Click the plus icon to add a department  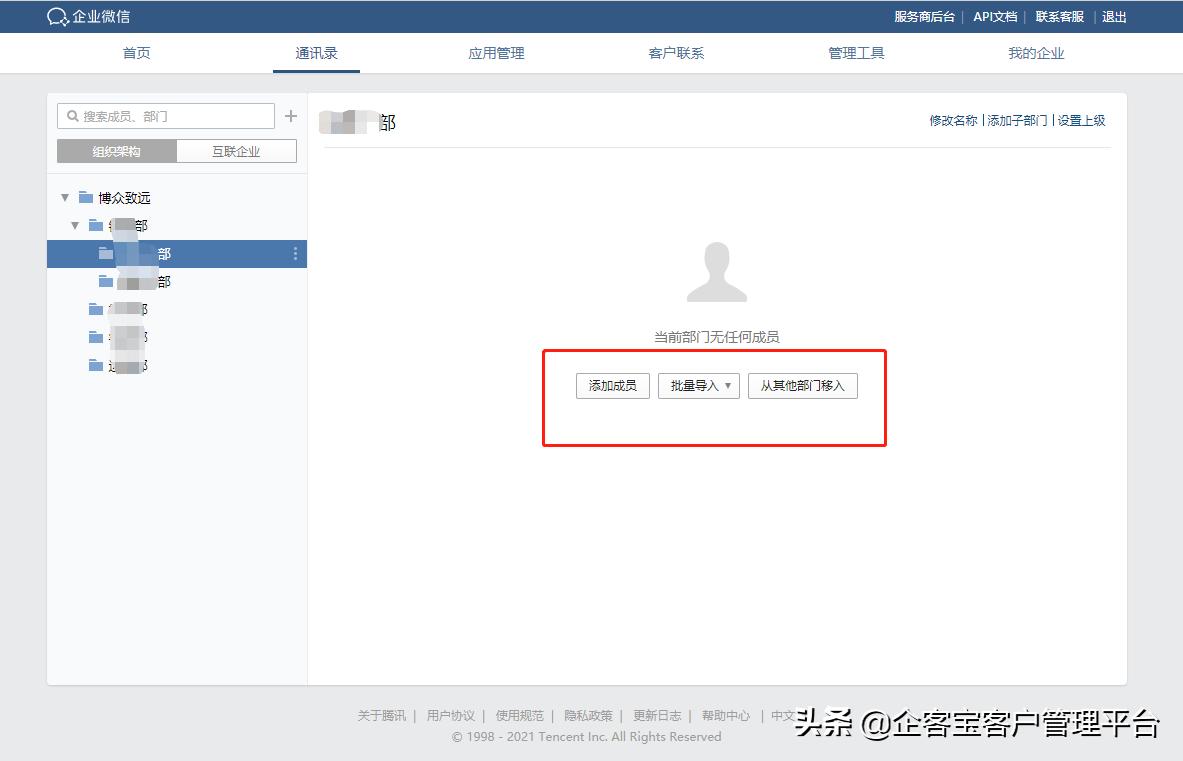click(291, 115)
